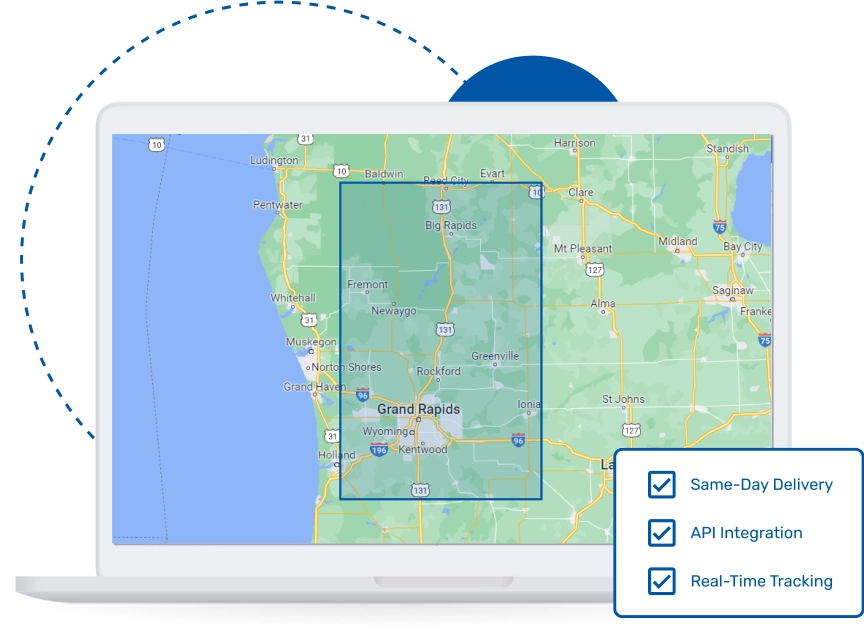864x630 pixels.
Task: Click the Same-Day Delivery text label
Action: point(761,485)
